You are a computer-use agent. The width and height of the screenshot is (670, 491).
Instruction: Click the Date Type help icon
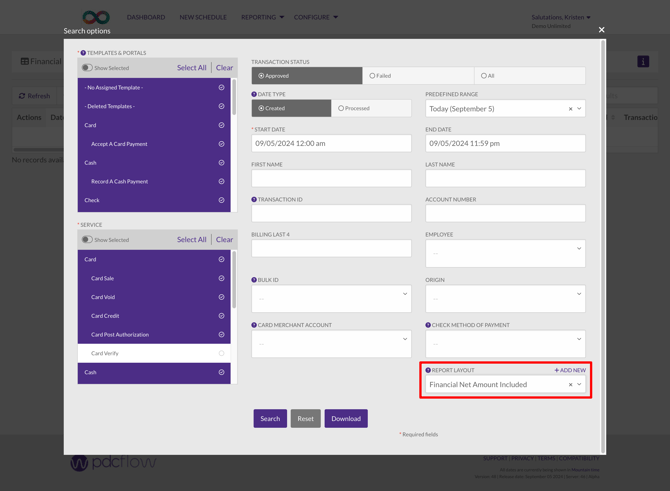coord(254,94)
